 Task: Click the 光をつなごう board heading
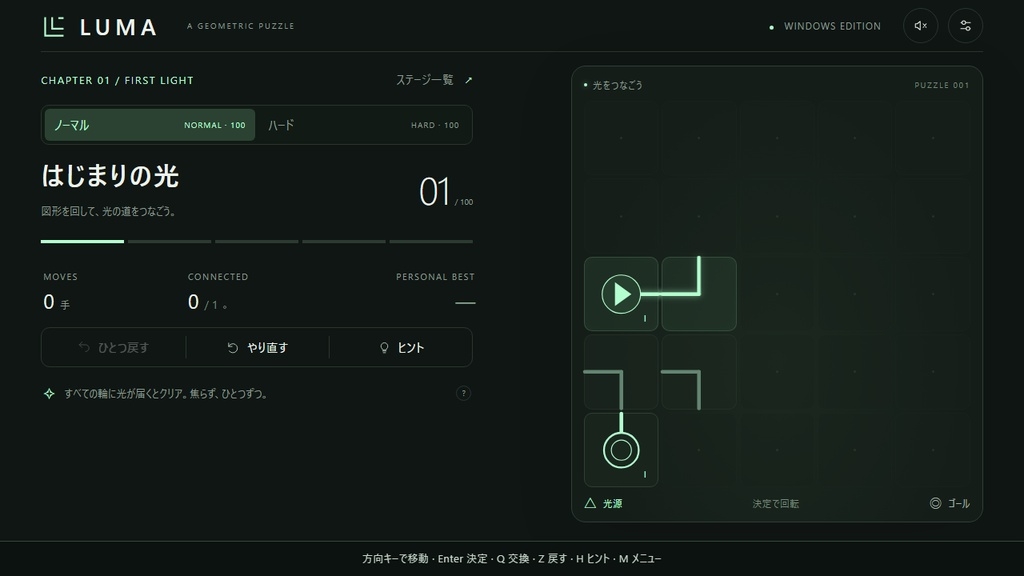617,85
